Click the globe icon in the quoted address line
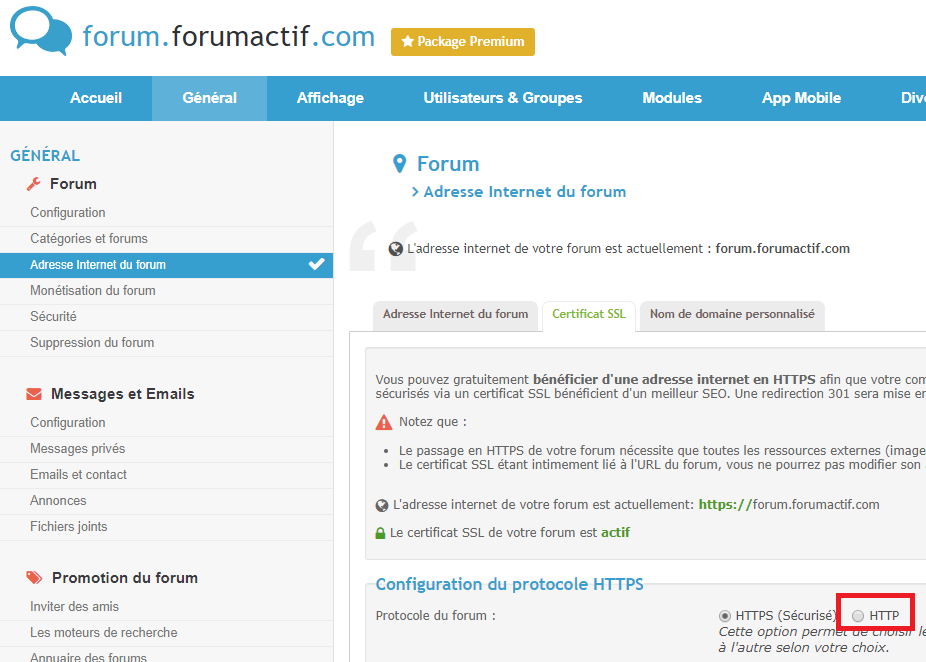This screenshot has width=926, height=662. (396, 249)
